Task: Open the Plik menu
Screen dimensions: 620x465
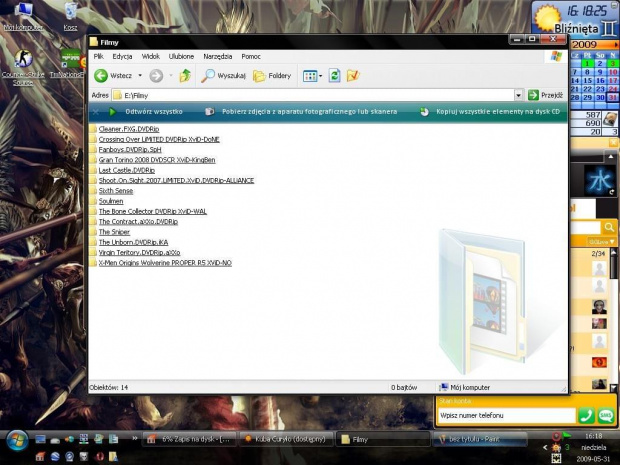Action: [99, 56]
